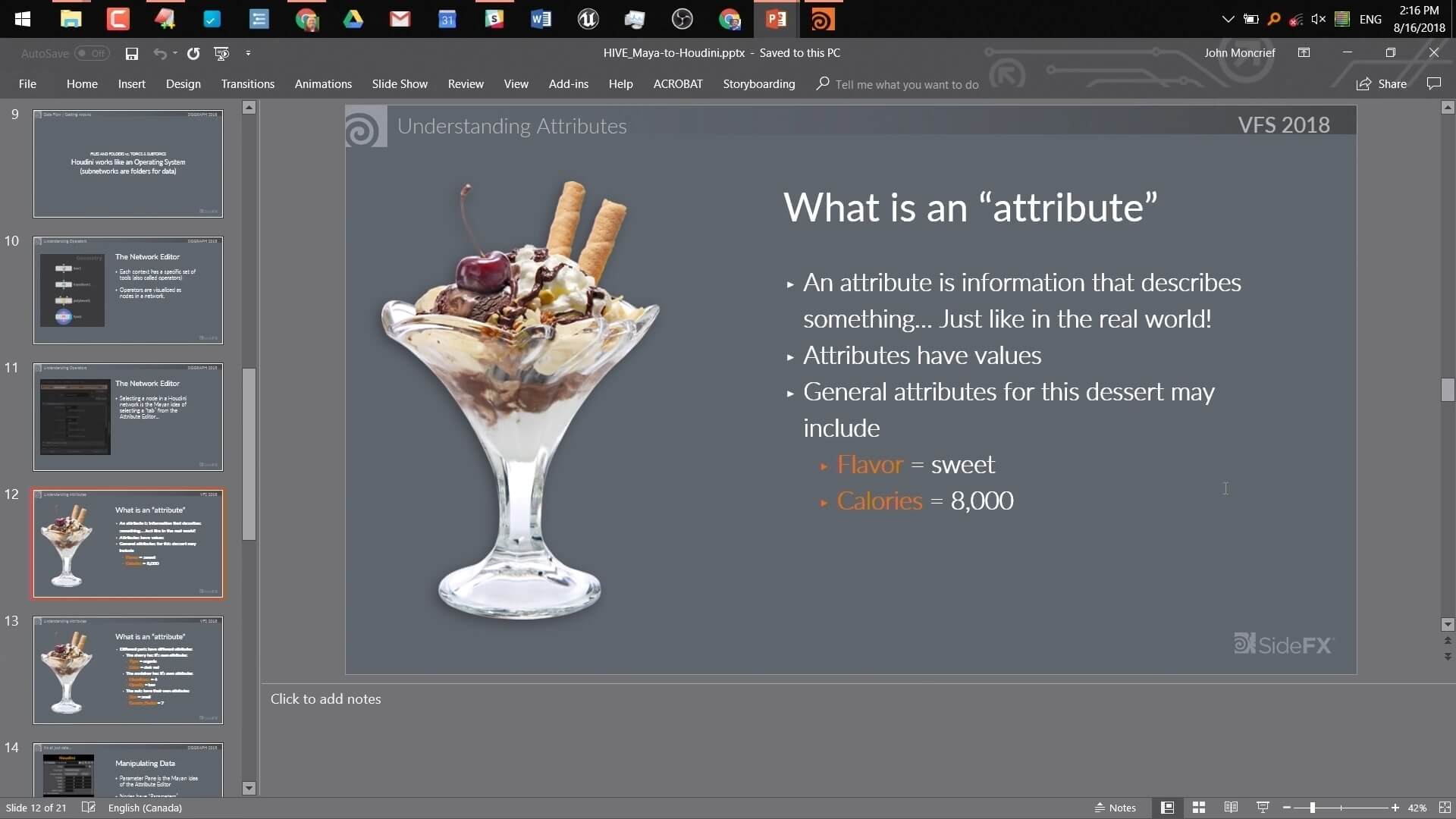
Task: Open the Design ribbon tab
Action: [x=184, y=84]
